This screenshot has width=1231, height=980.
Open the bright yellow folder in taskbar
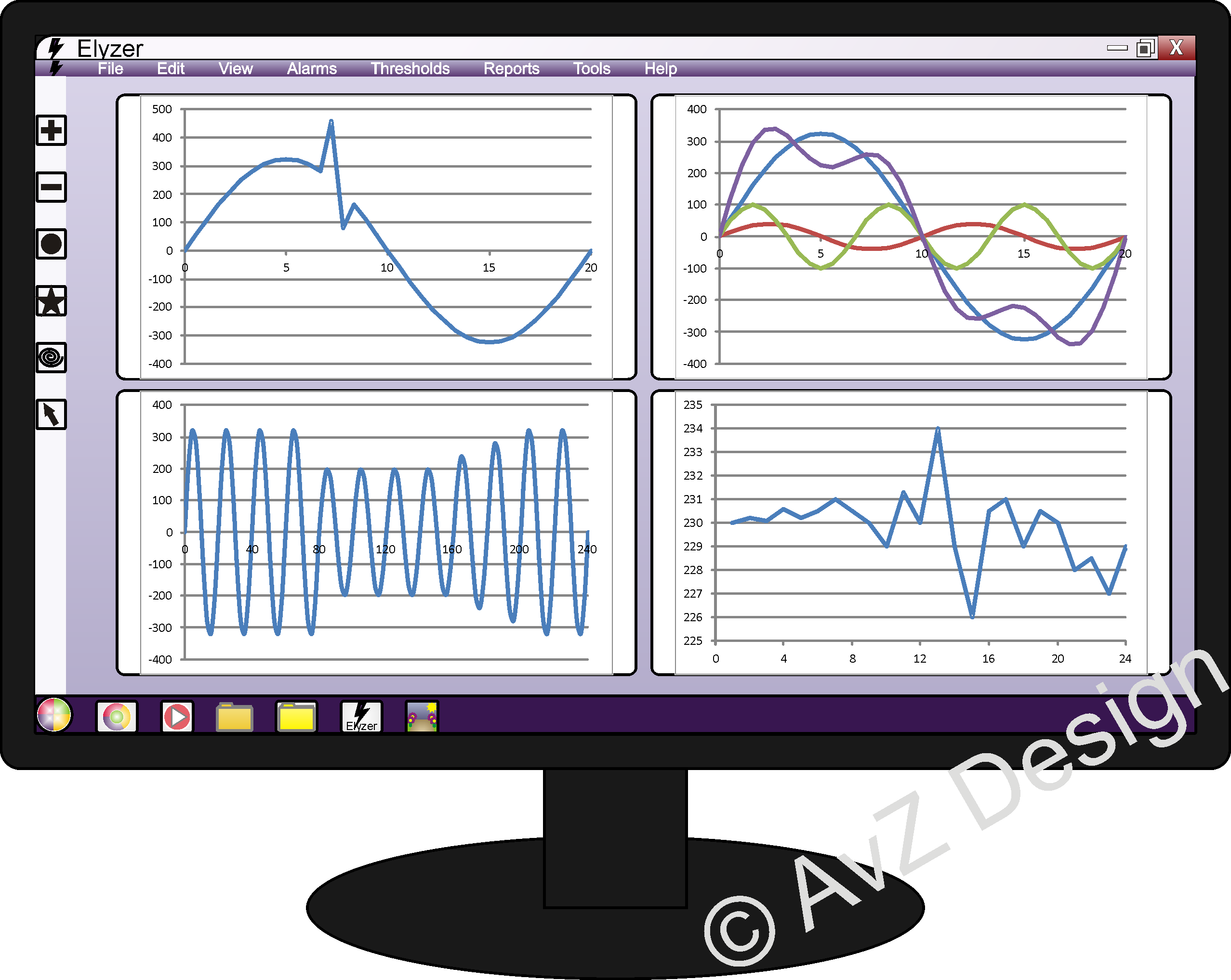point(296,717)
